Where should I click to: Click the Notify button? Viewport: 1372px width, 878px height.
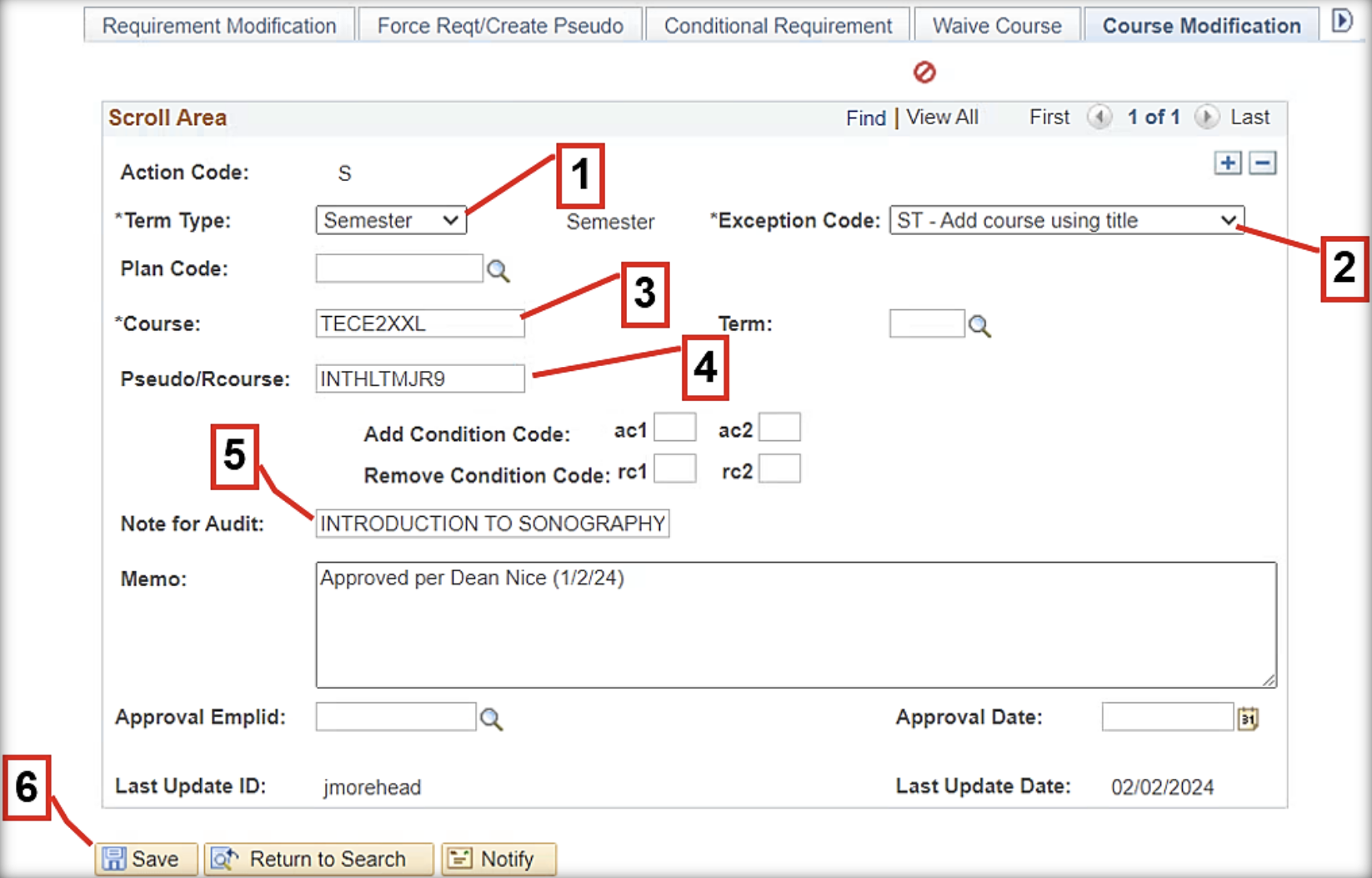[498, 859]
